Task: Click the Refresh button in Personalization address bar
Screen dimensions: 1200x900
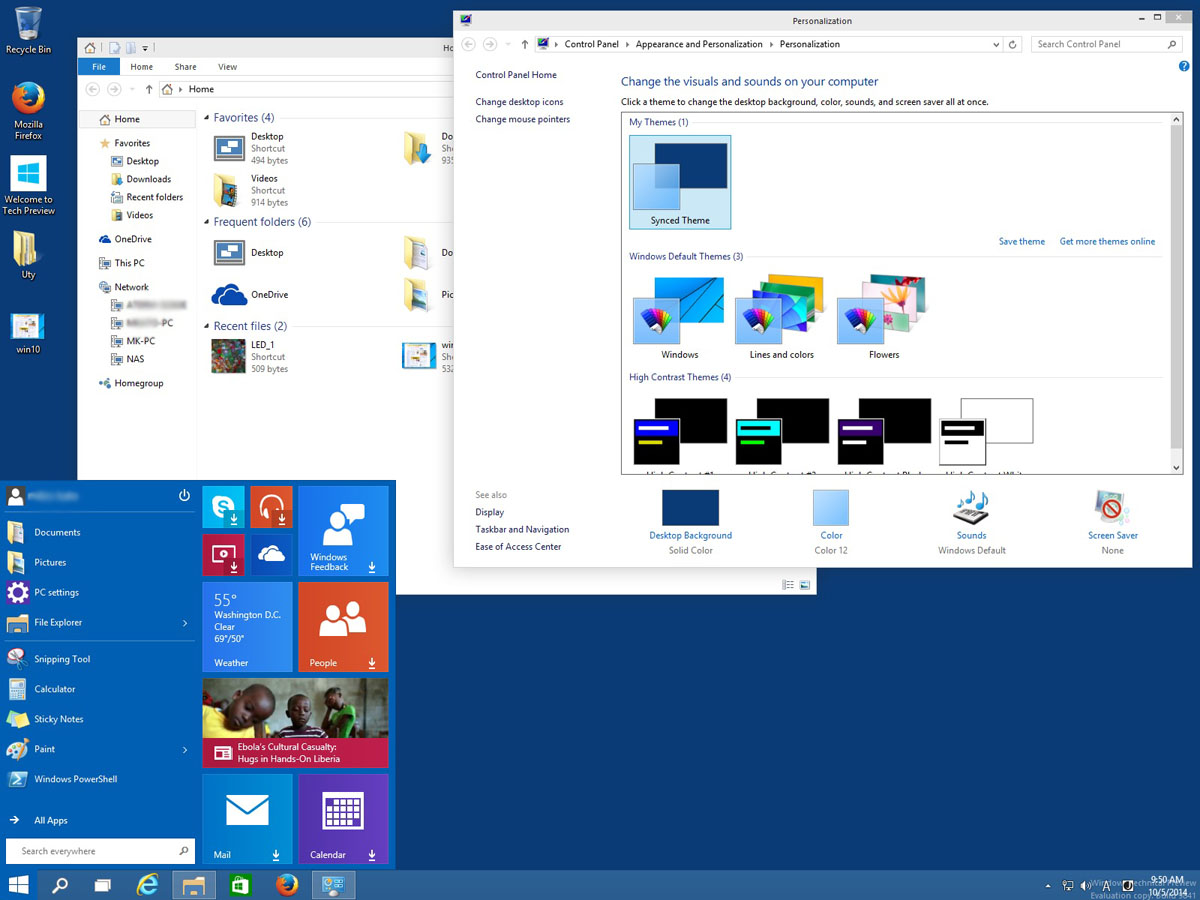Action: [1013, 44]
